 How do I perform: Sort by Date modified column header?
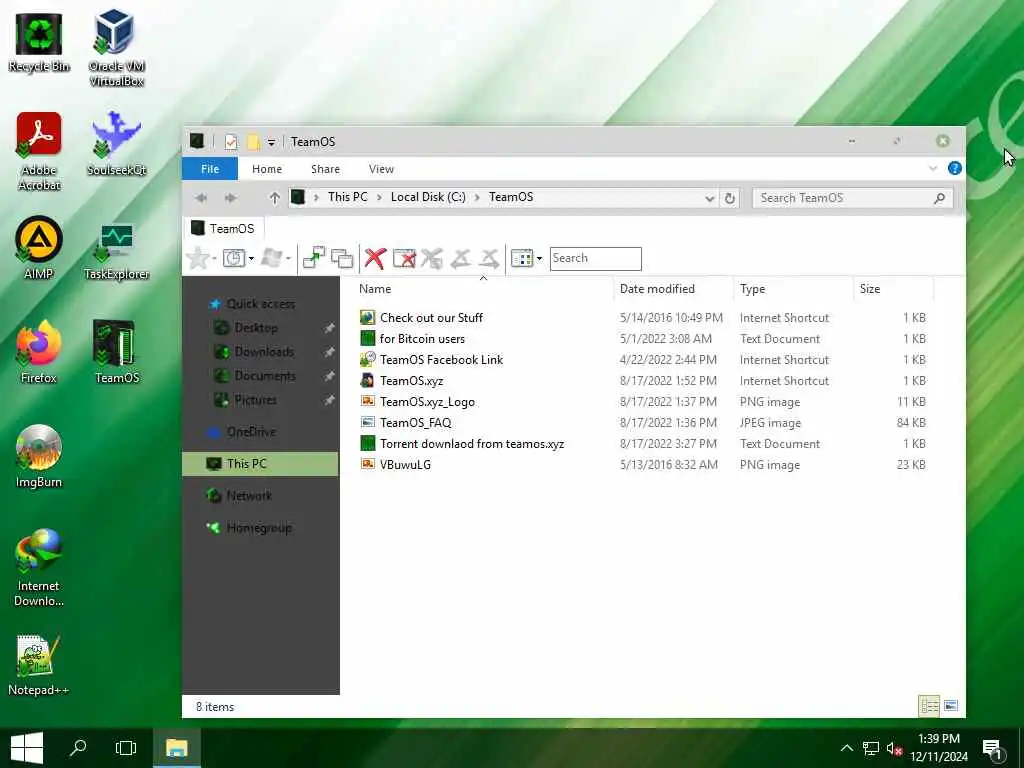click(673, 289)
